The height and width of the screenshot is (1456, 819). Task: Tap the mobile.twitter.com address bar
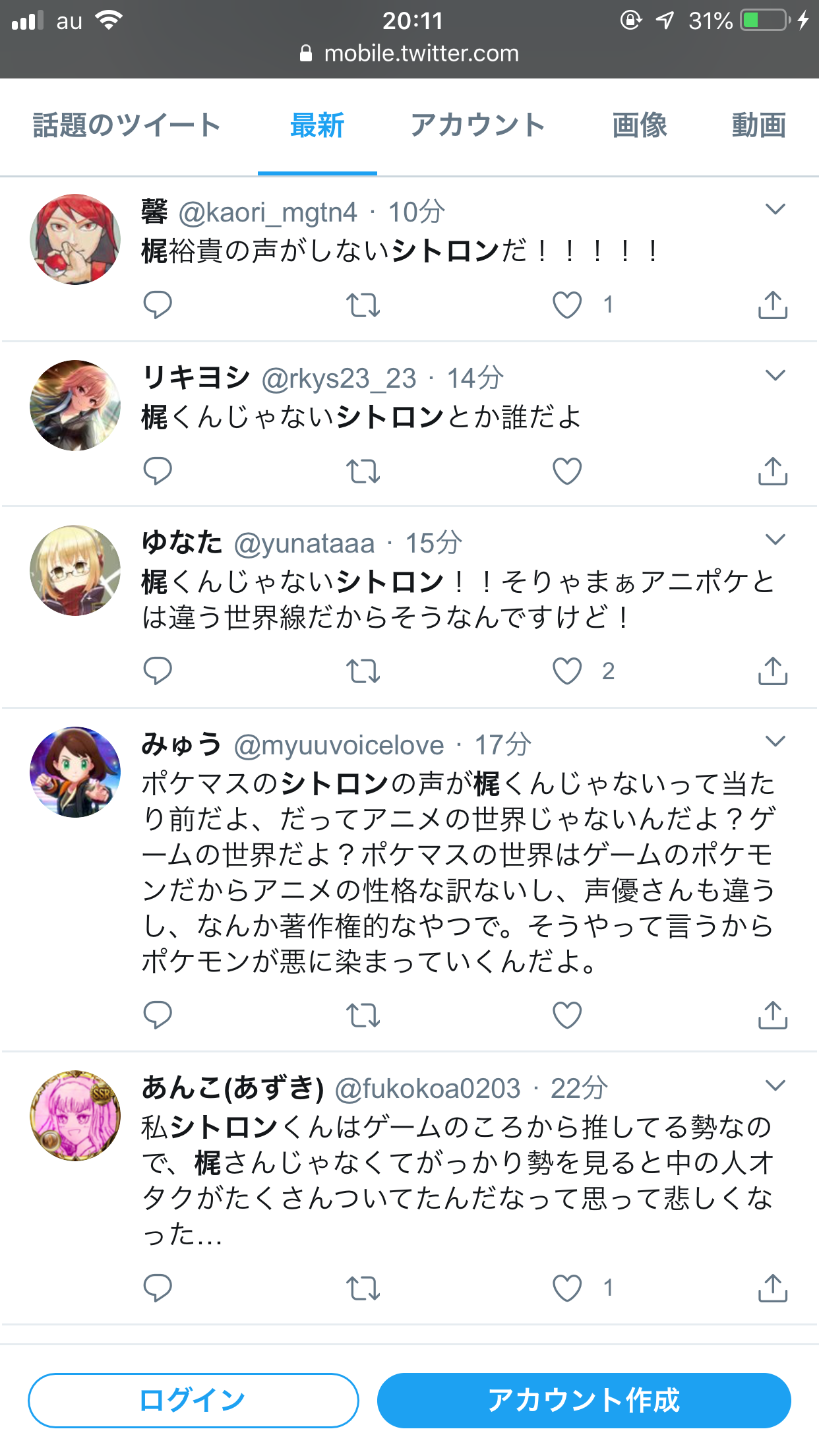click(x=409, y=53)
